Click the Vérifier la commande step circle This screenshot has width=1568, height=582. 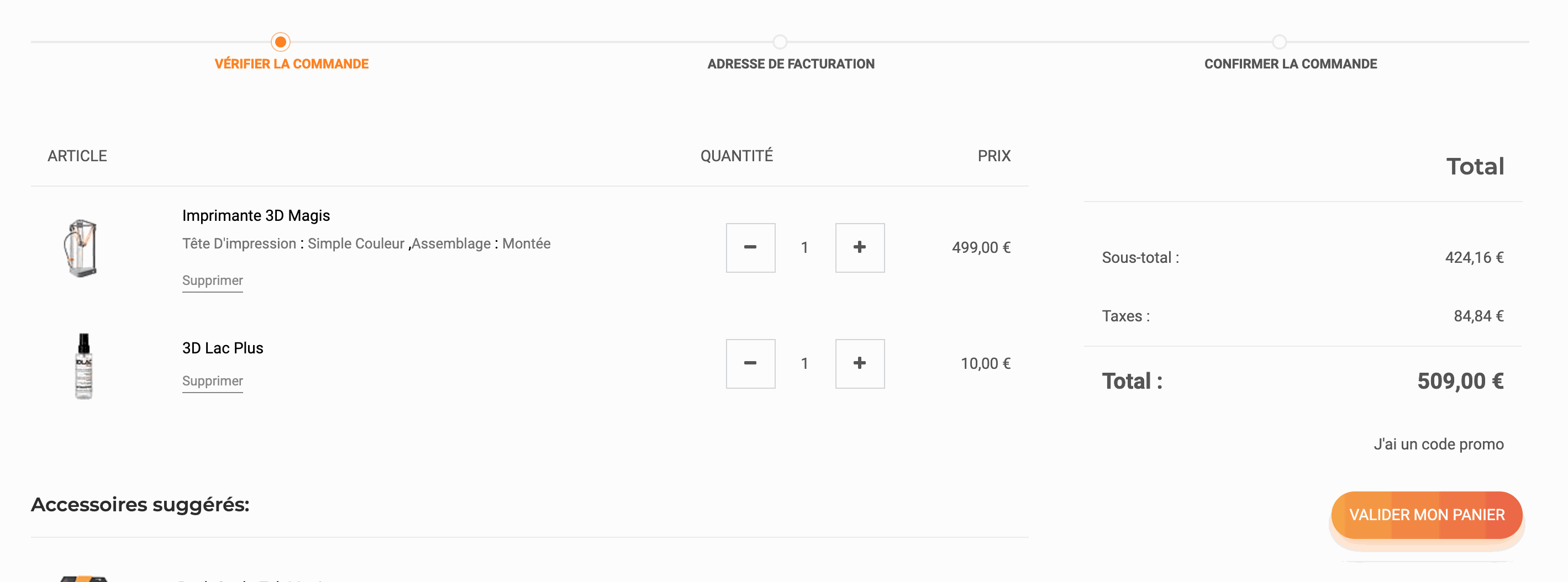coord(281,42)
